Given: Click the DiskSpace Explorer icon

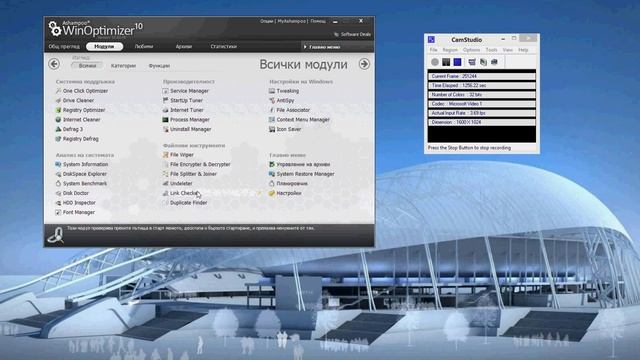Looking at the screenshot, I should tap(58, 174).
